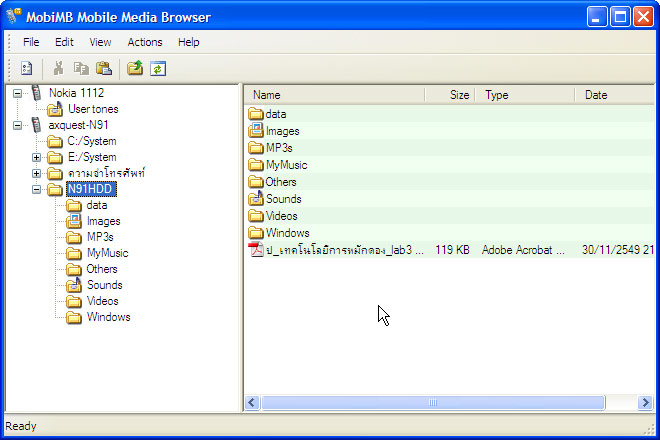
Task: Expand the E:/System folder node
Action: pyautogui.click(x=37, y=157)
